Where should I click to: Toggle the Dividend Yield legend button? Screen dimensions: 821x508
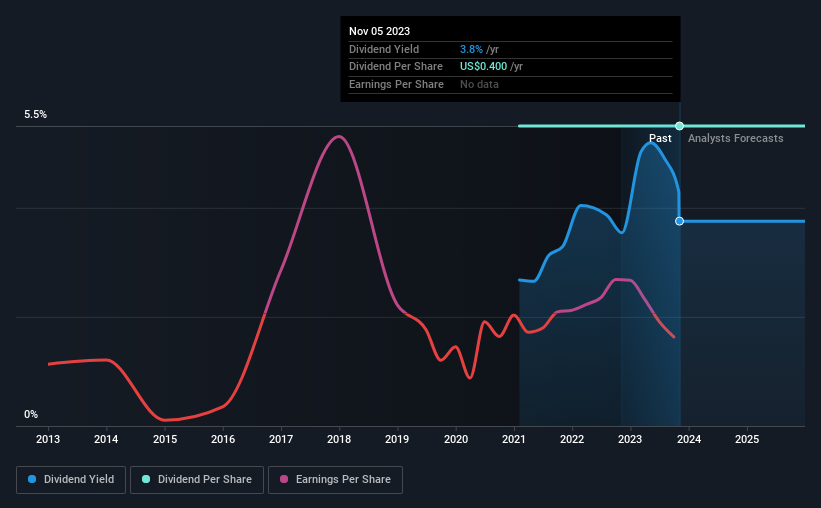71,480
